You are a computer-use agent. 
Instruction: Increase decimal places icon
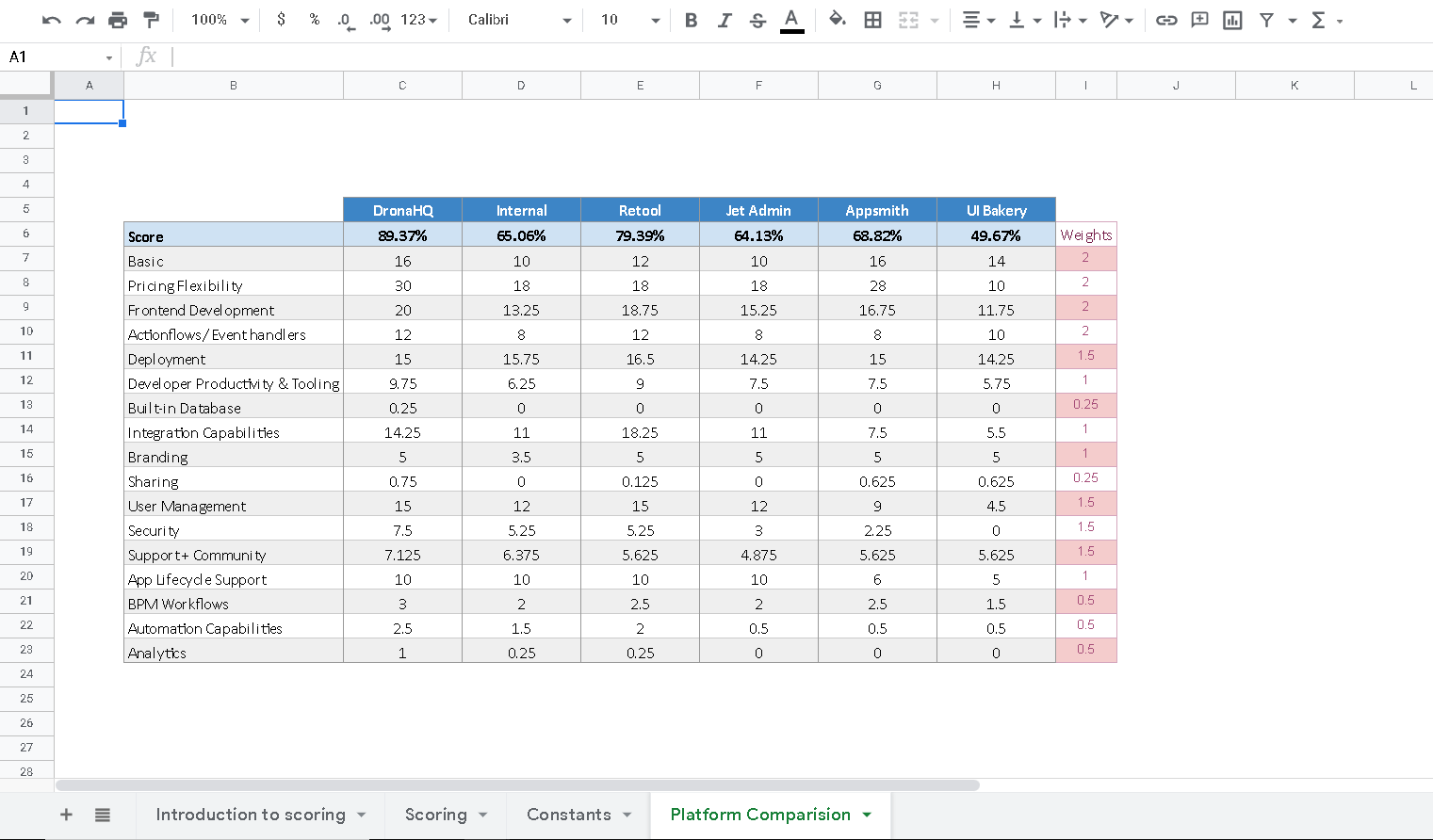point(380,20)
